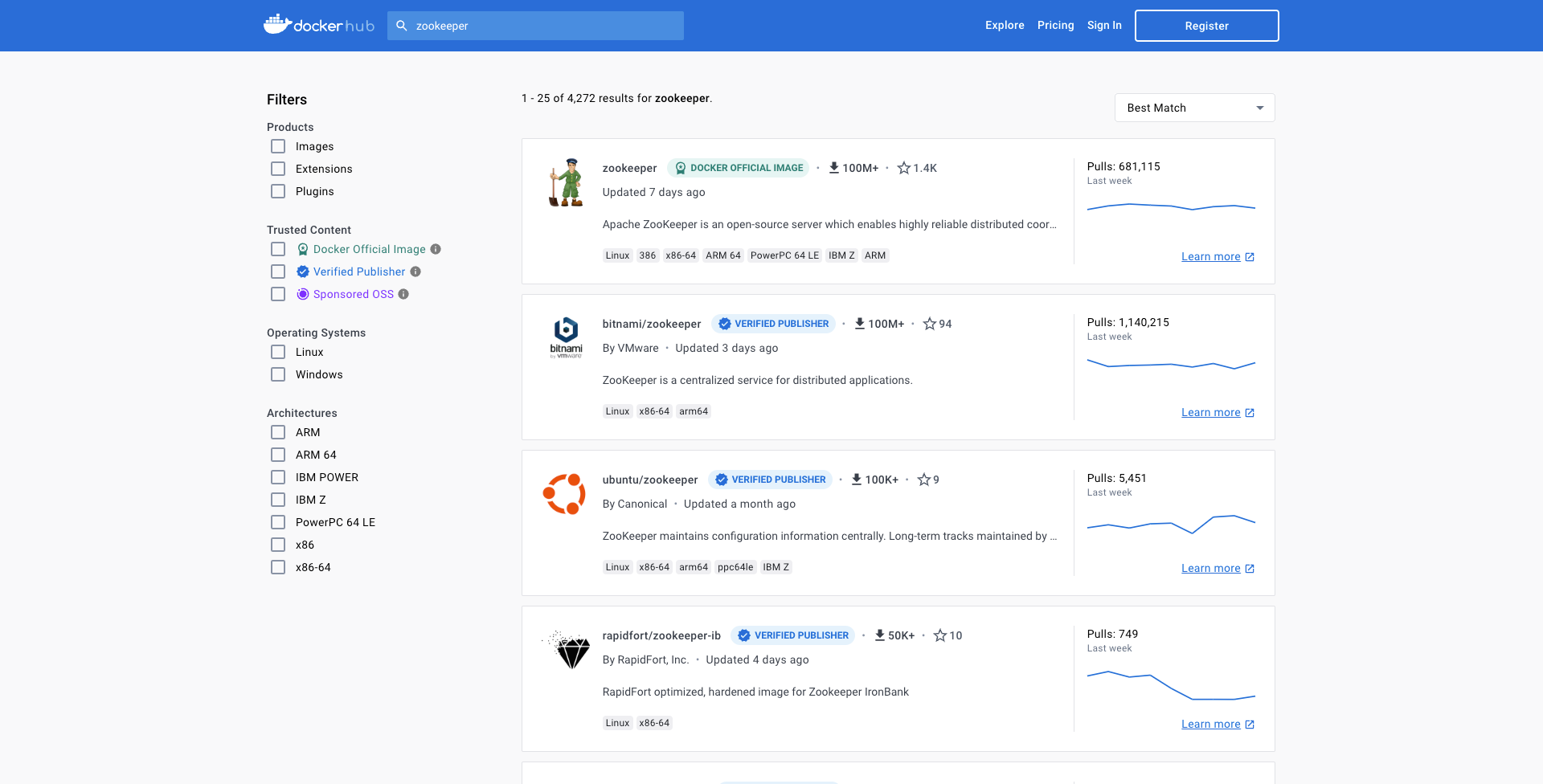The width and height of the screenshot is (1543, 784).
Task: Click the Verified Publisher filter checkmark icon
Action: click(x=303, y=272)
